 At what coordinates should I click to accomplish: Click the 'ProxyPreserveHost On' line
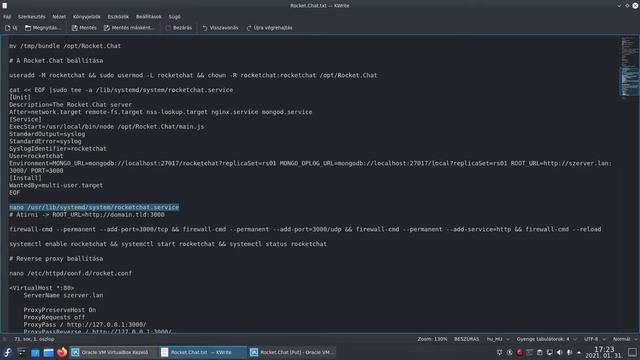(60, 310)
